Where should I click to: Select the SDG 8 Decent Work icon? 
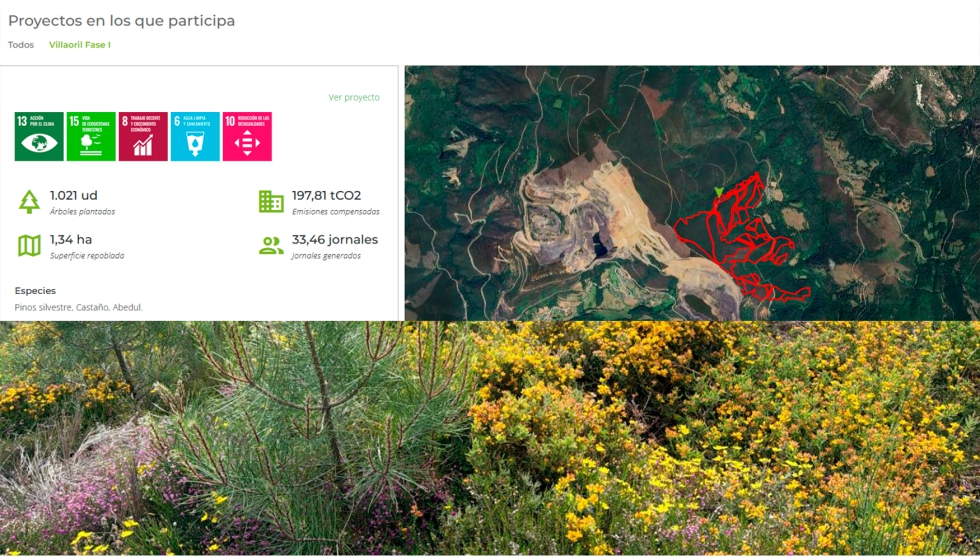coord(143,136)
